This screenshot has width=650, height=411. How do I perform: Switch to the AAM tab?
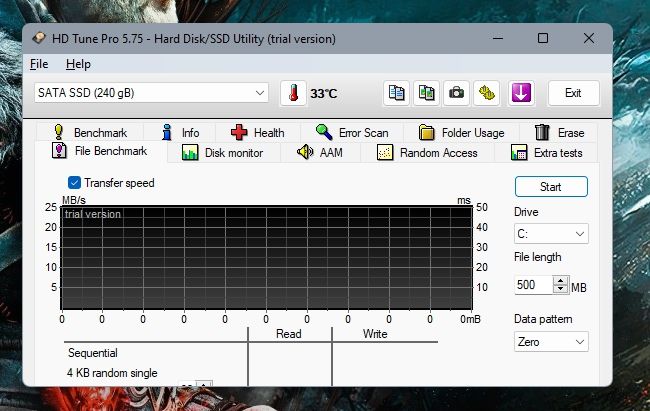click(320, 153)
